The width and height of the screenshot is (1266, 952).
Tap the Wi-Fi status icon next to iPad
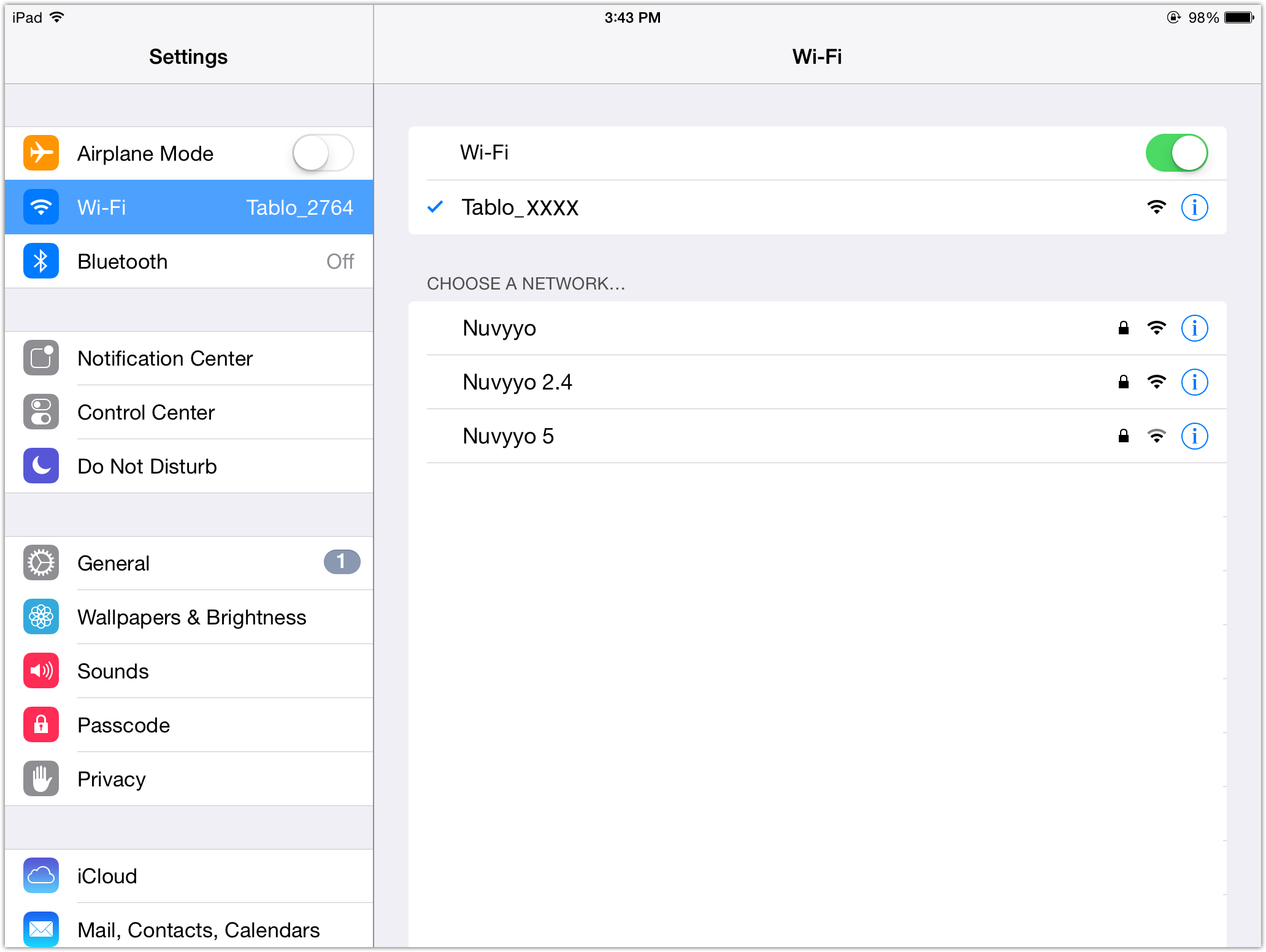pos(56,17)
